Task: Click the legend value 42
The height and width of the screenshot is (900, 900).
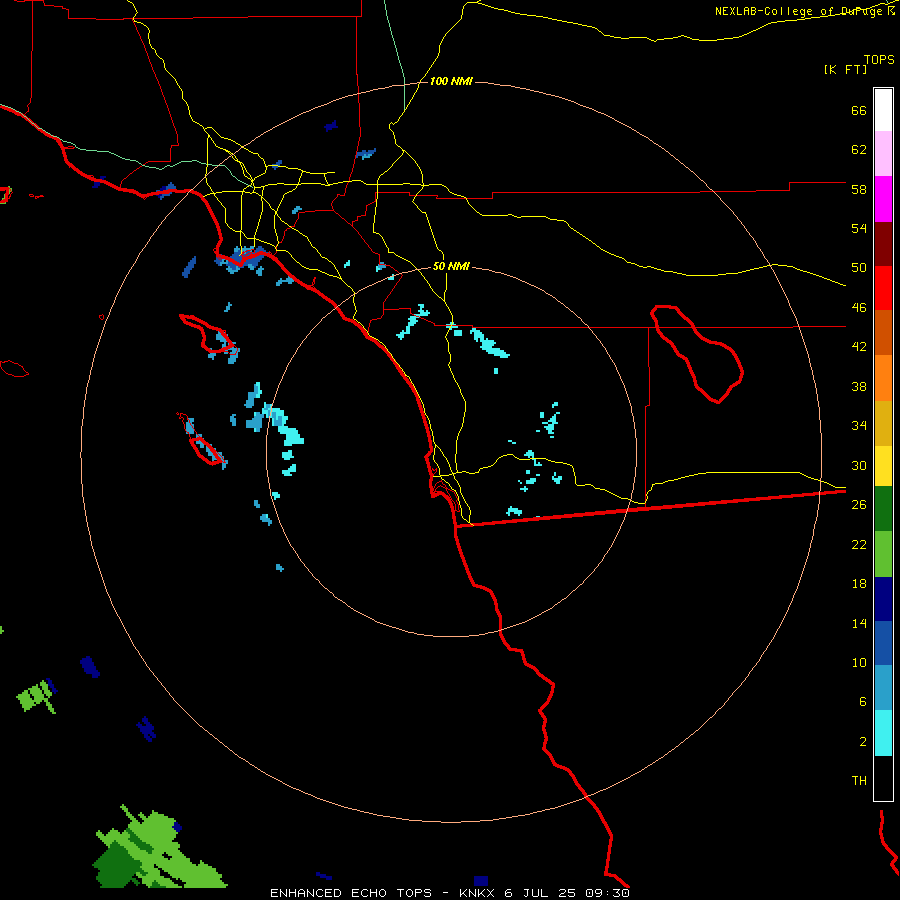Action: point(859,347)
